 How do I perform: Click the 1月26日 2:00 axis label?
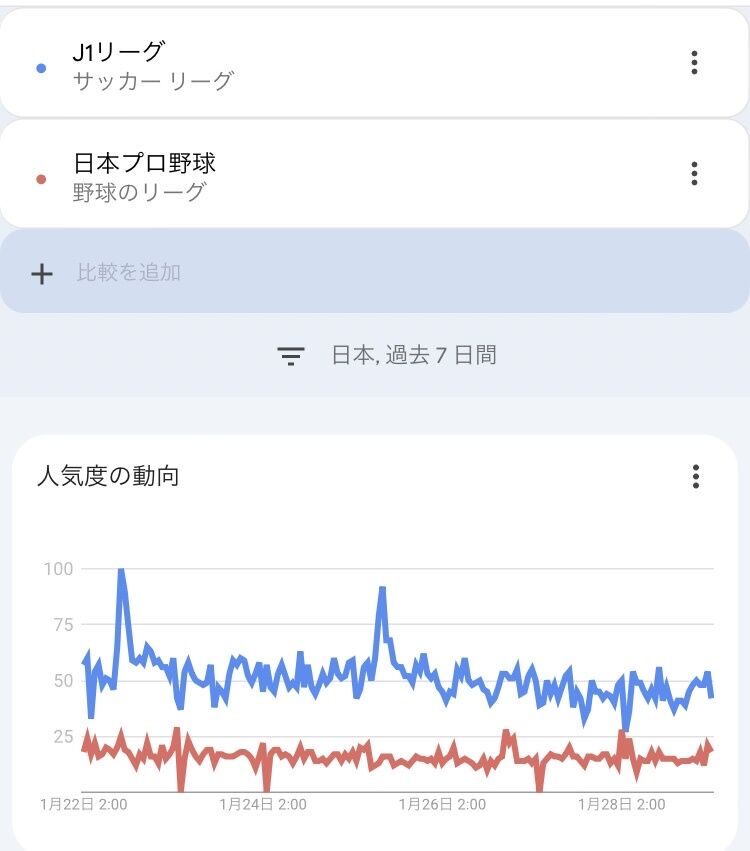[x=442, y=804]
